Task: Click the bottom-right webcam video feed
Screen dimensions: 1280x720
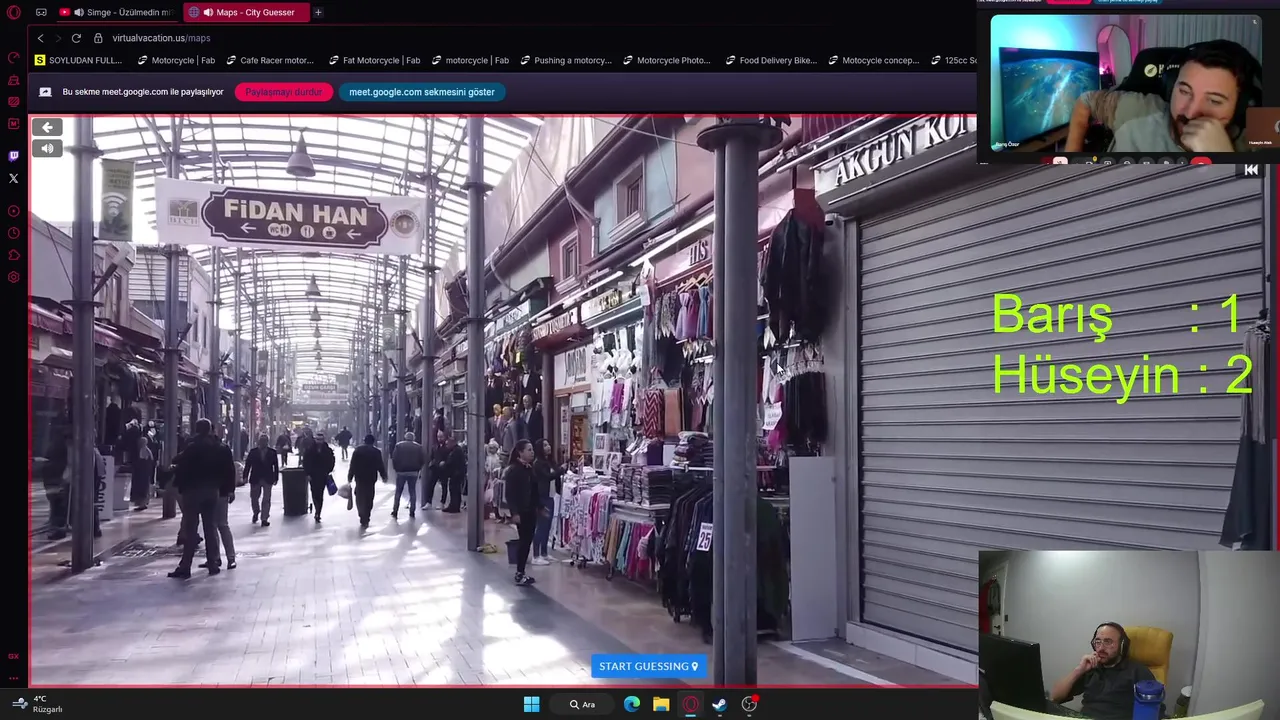Action: pyautogui.click(x=1129, y=634)
